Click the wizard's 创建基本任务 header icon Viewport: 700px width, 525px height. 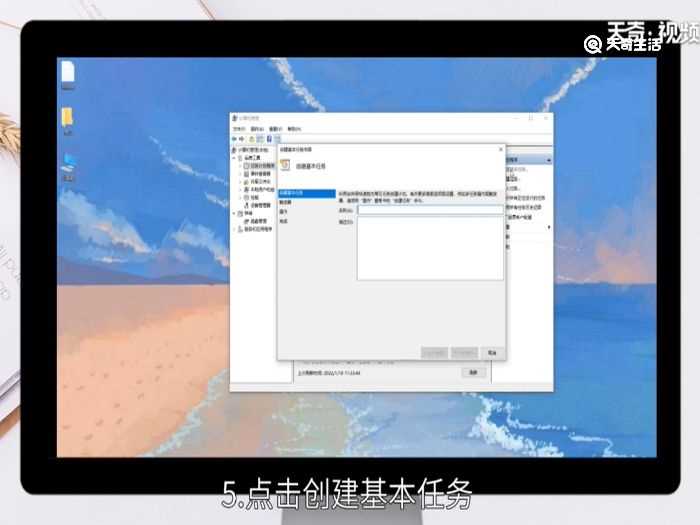click(x=285, y=165)
